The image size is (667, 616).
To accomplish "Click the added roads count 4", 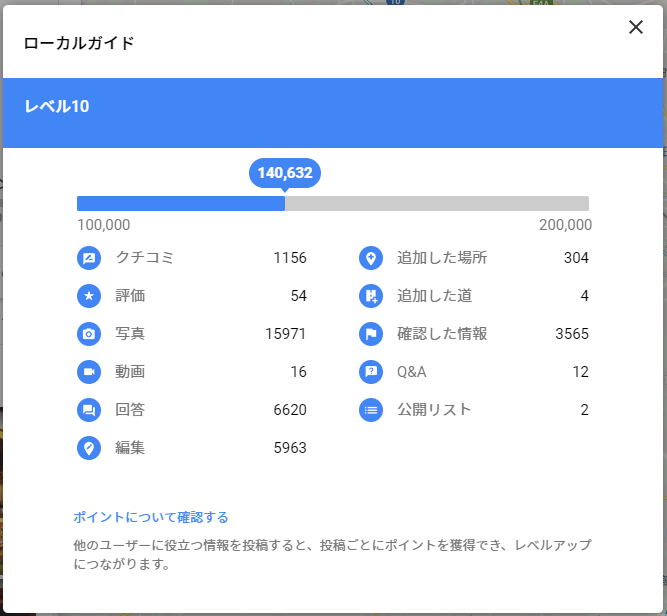I will 585,296.
